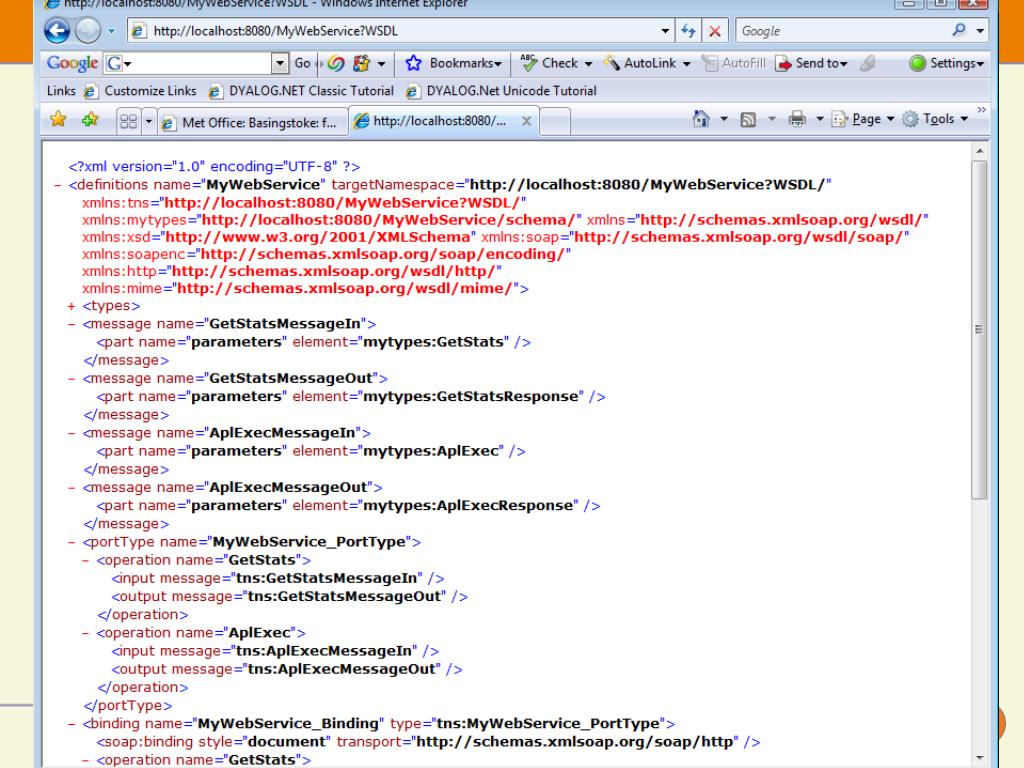This screenshot has width=1024, height=768.
Task: Click the Quick Tabs grid icon
Action: point(129,121)
